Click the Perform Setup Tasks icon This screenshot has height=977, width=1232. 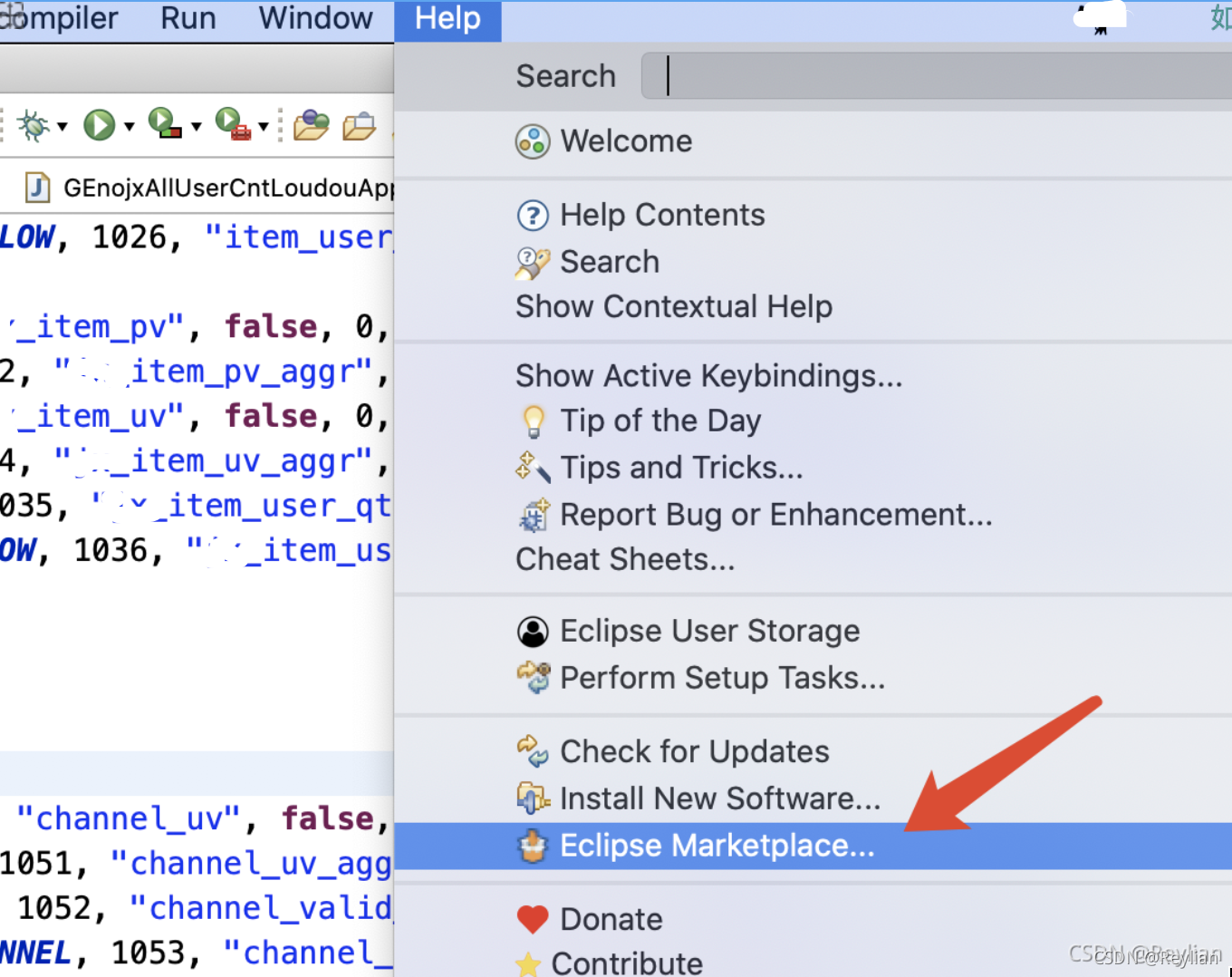(534, 677)
